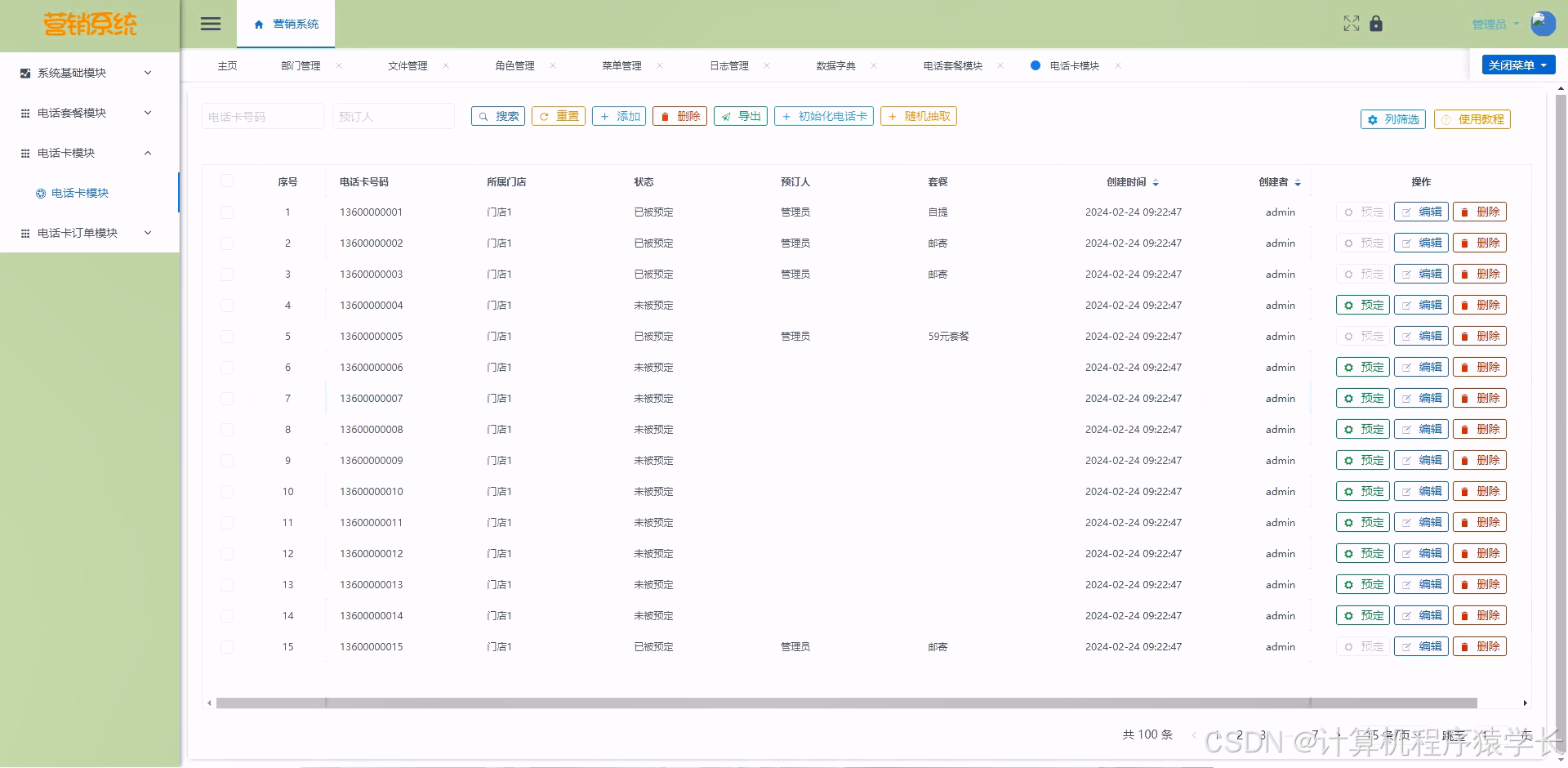
Task: Toggle the select-all checkbox in table header
Action: pos(227,181)
